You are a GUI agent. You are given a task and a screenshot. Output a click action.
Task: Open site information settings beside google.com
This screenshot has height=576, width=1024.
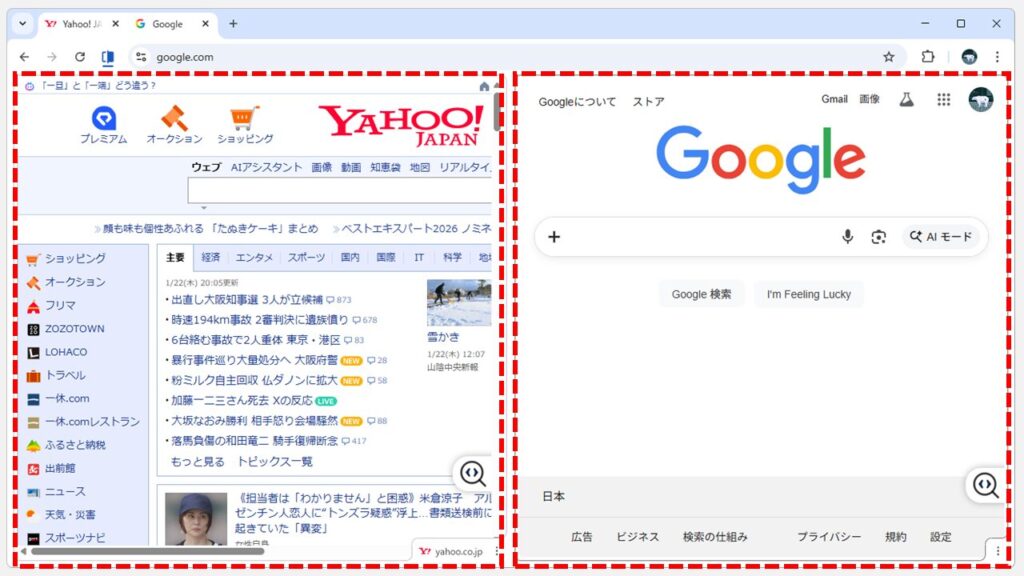(x=141, y=57)
